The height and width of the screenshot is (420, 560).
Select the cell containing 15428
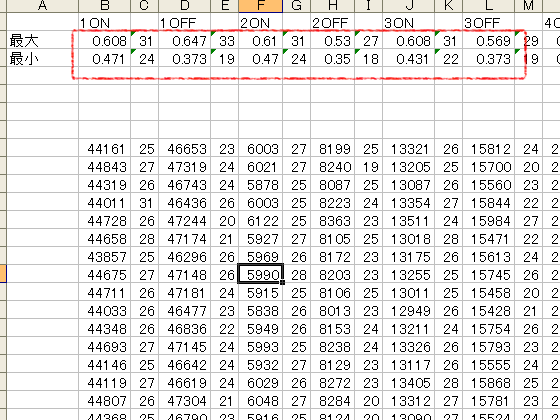(x=489, y=310)
